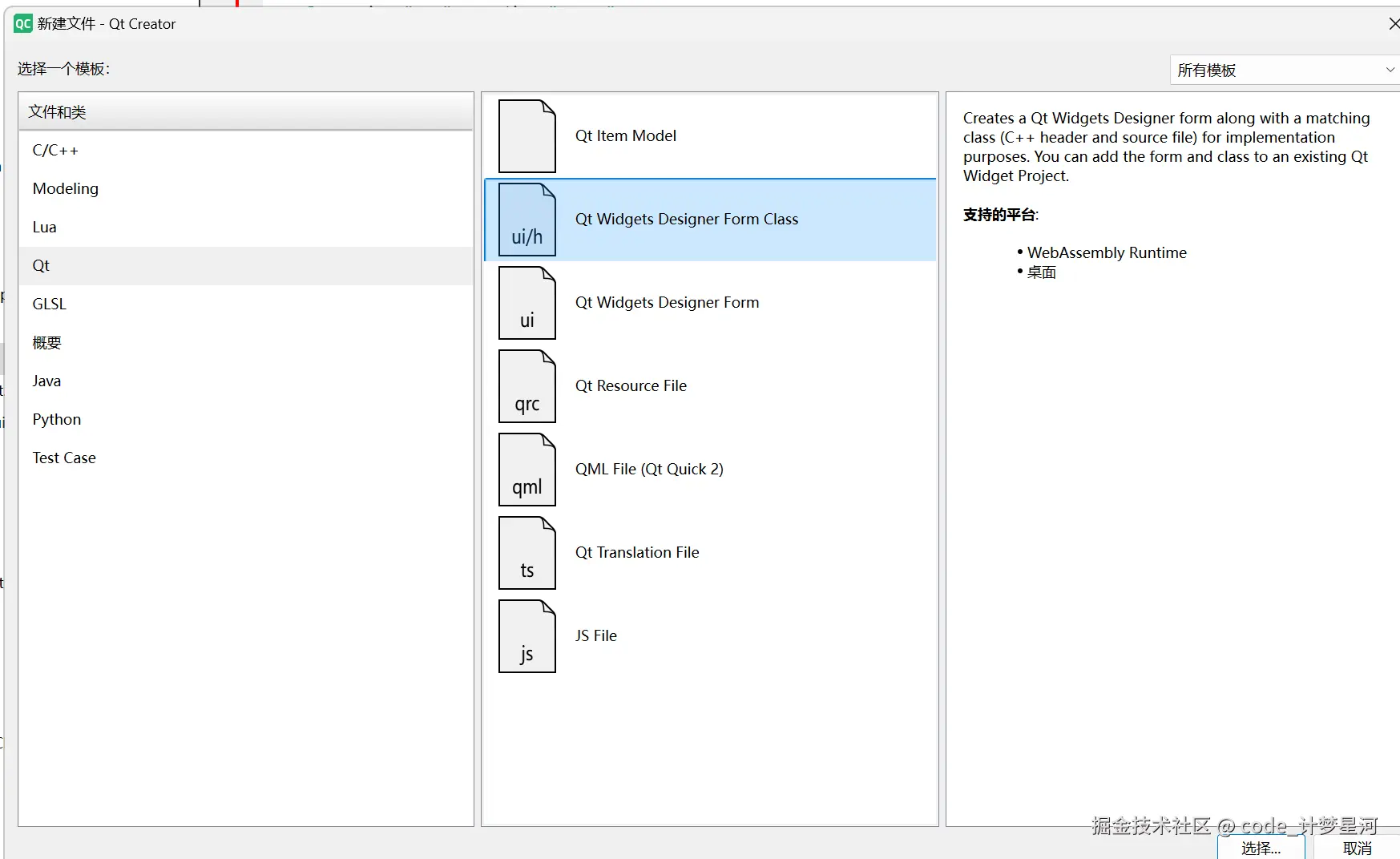Click the ts Translation File icon
Viewport: 1400px width, 859px height.
(x=527, y=553)
